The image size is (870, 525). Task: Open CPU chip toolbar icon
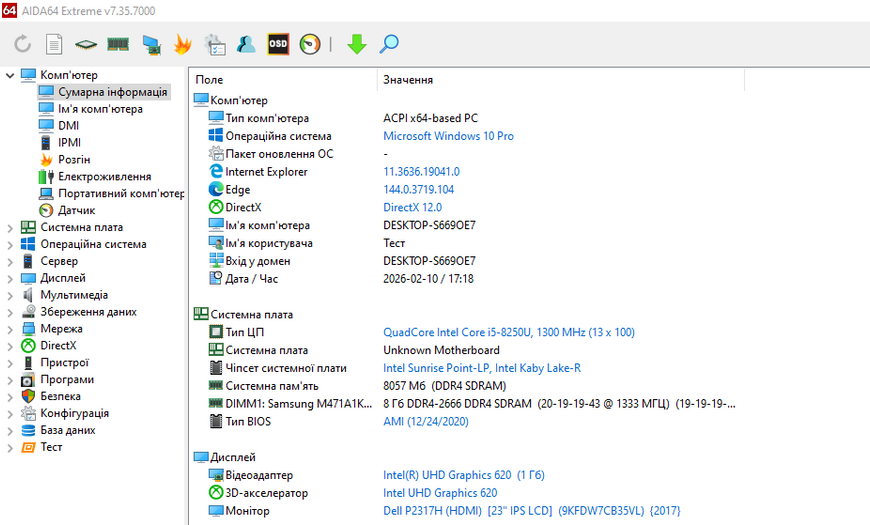85,44
